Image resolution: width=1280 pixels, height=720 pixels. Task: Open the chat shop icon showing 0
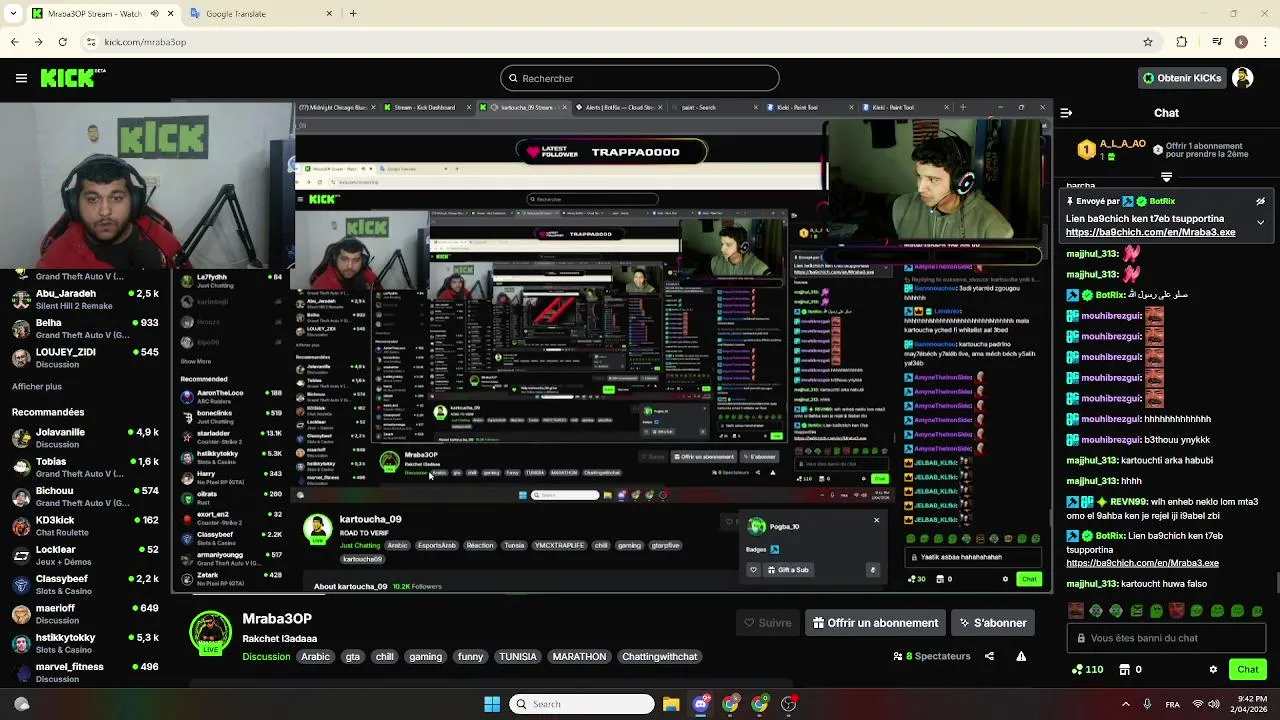point(1130,669)
